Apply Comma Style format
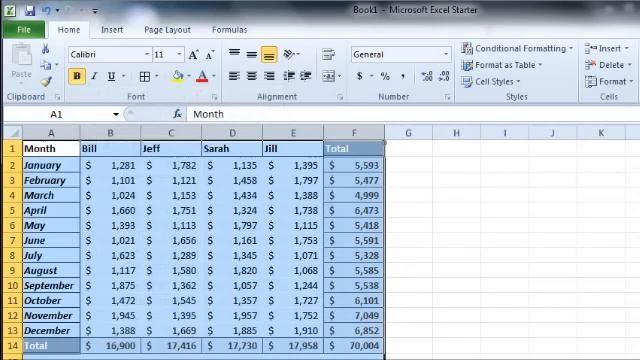This screenshot has width=640, height=360. tap(403, 76)
